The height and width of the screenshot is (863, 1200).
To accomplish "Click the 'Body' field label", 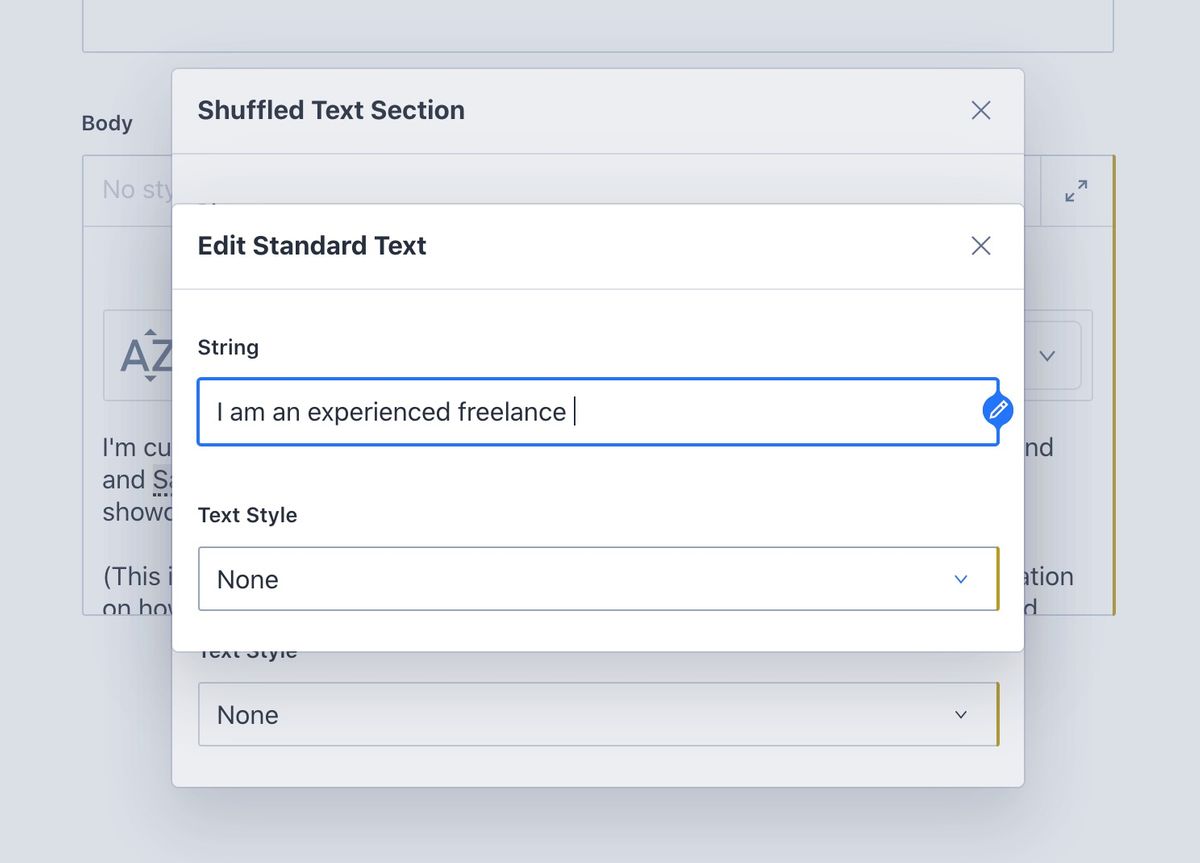I will pyautogui.click(x=107, y=123).
